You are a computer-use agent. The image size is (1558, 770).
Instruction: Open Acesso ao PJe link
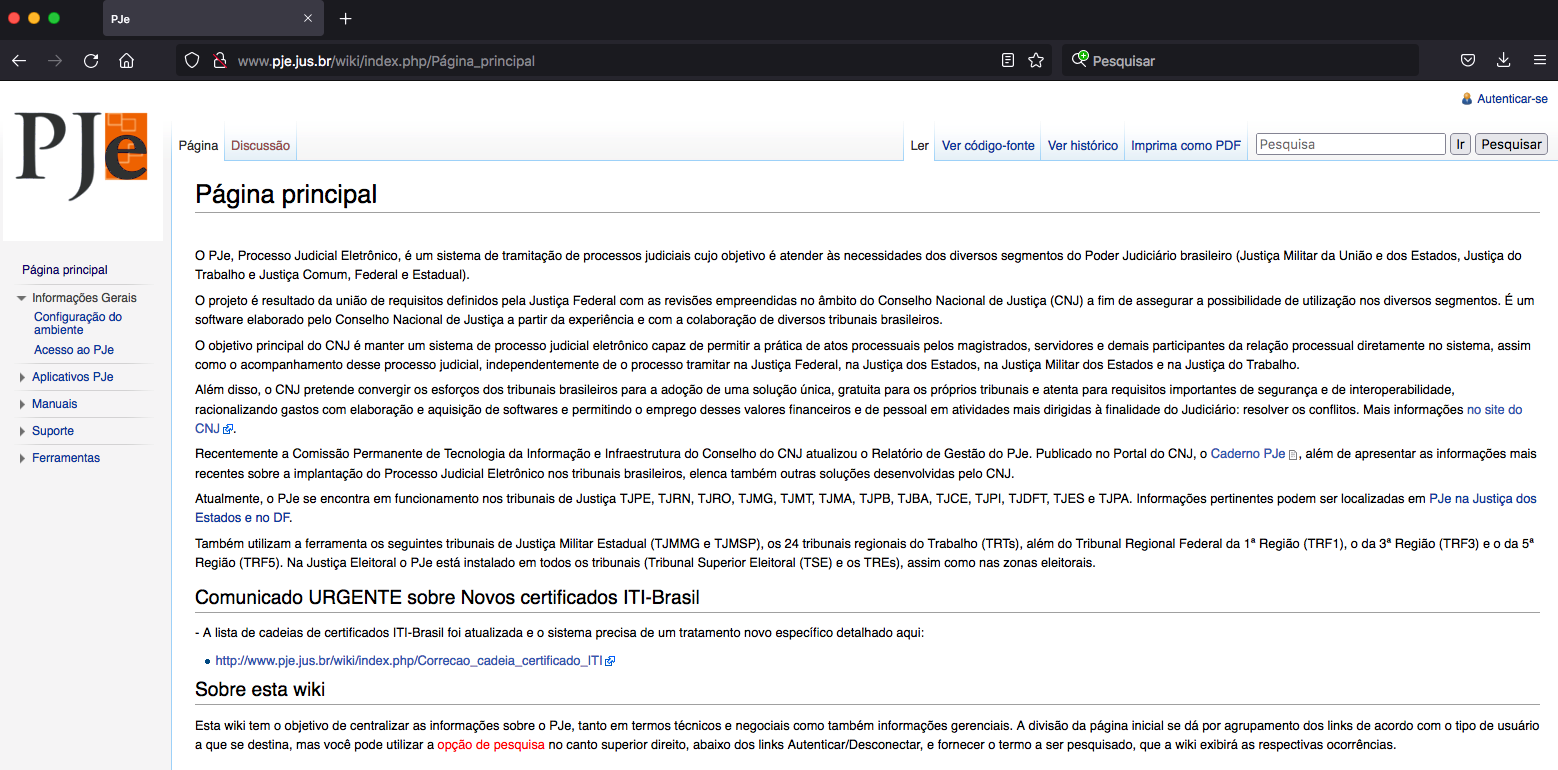coord(74,350)
